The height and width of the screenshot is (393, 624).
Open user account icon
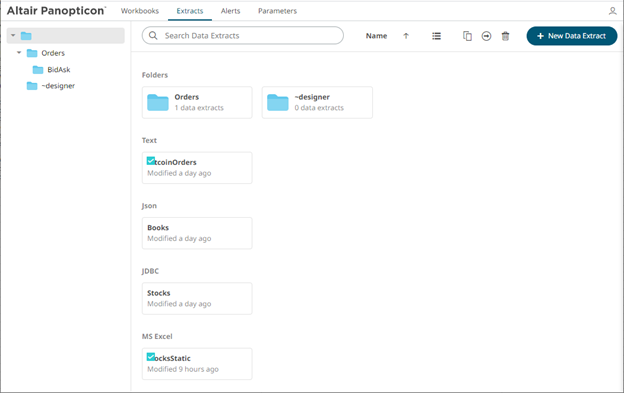[x=612, y=11]
